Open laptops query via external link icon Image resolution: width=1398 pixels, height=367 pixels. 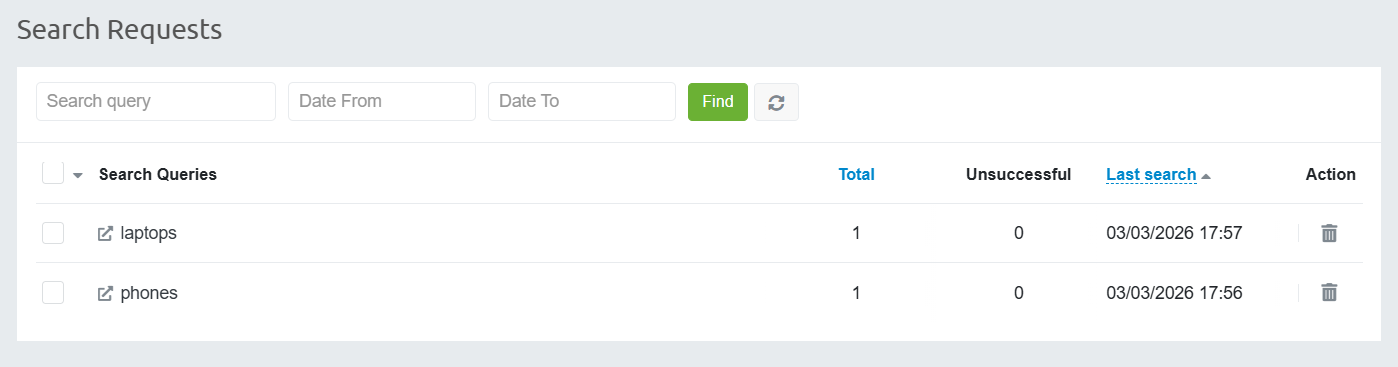click(105, 234)
